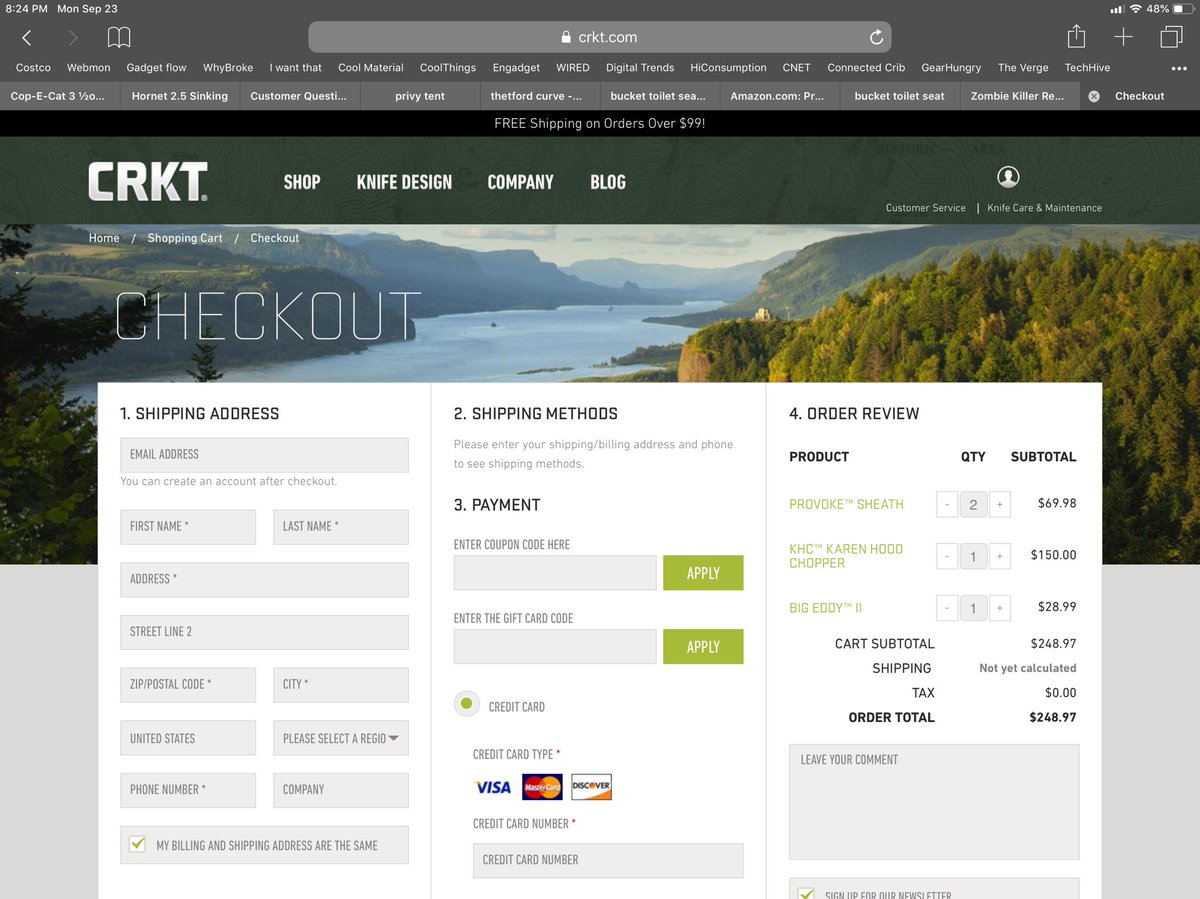Tap the Safari forward arrow
Image resolution: width=1200 pixels, height=899 pixels.
click(x=72, y=38)
